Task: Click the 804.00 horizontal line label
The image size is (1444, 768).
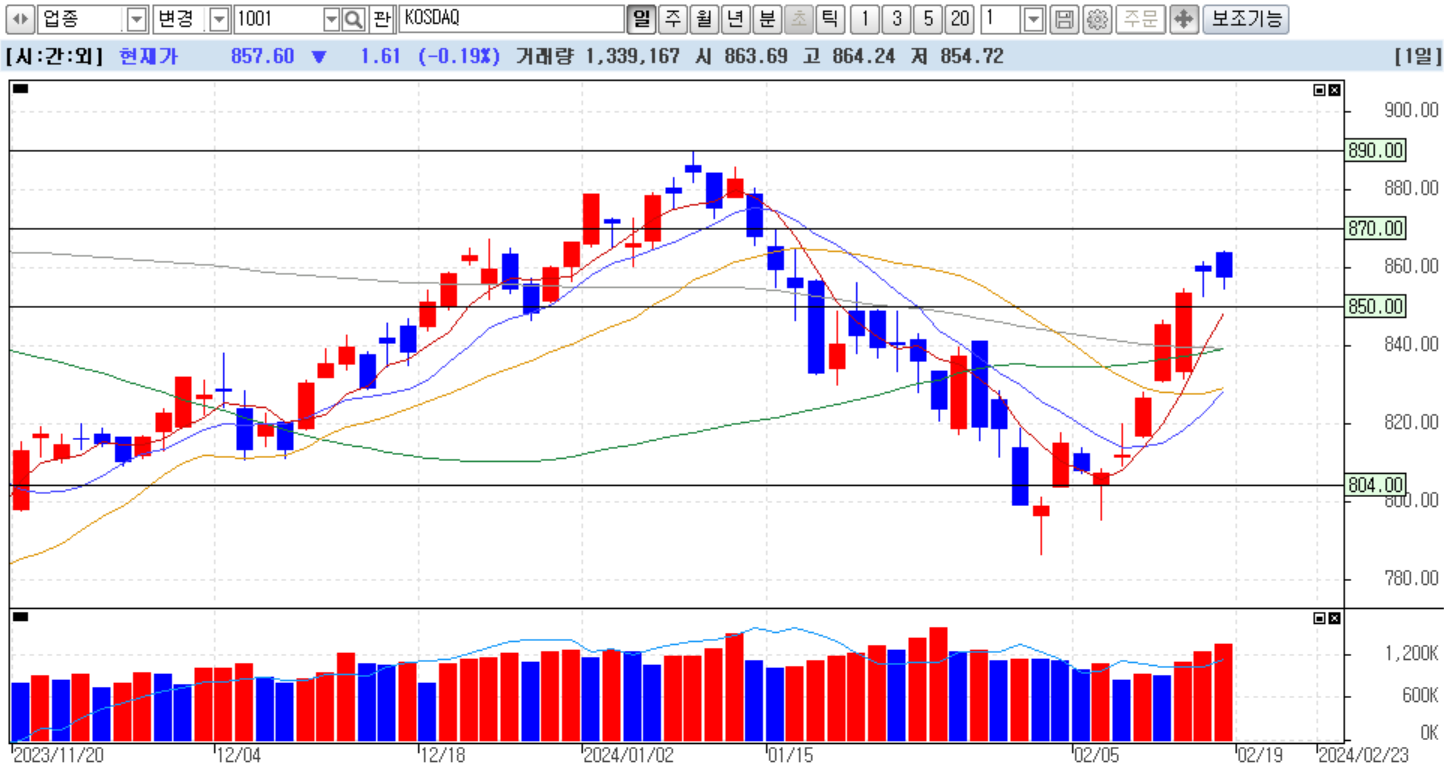Action: 1375,485
